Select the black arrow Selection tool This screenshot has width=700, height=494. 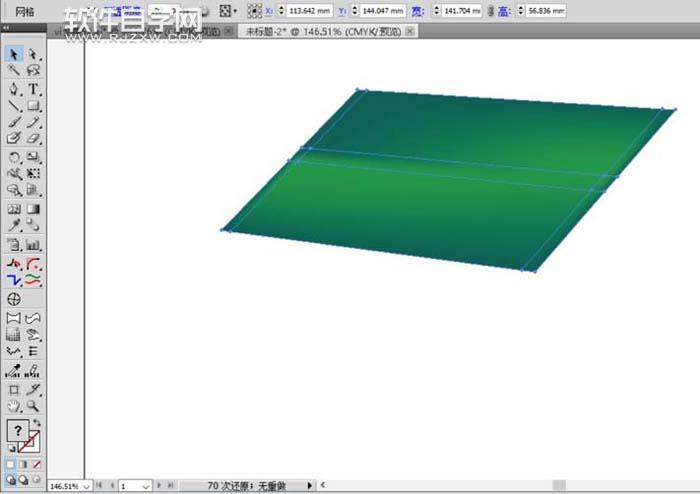click(14, 54)
